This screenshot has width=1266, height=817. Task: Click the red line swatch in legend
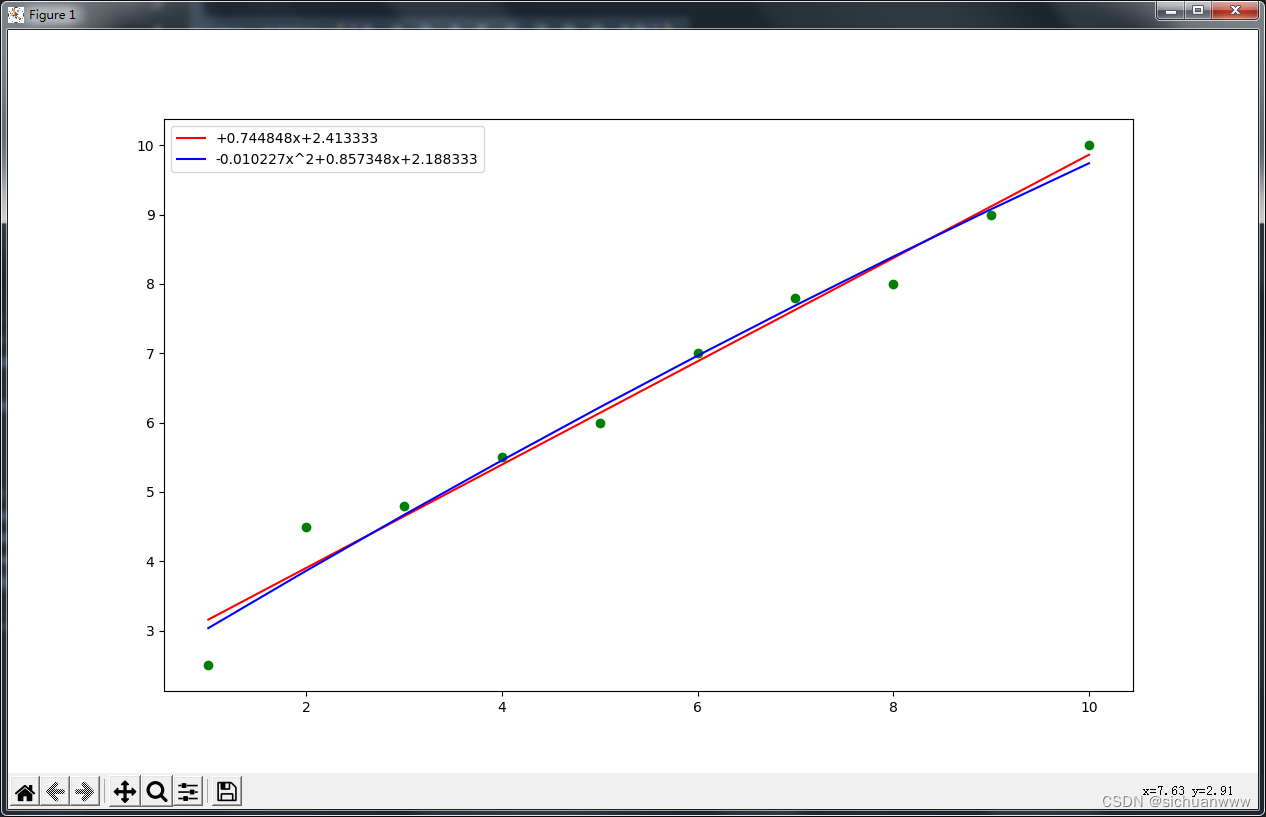pos(191,138)
